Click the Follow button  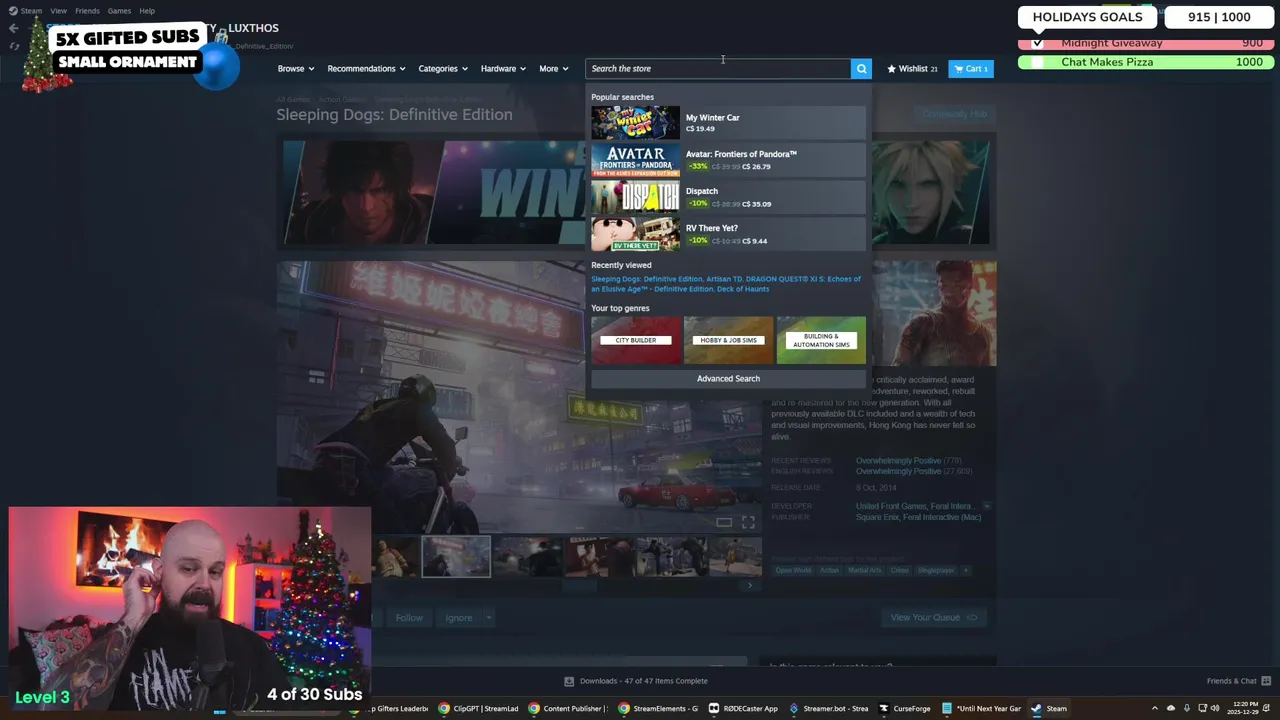coord(409,617)
